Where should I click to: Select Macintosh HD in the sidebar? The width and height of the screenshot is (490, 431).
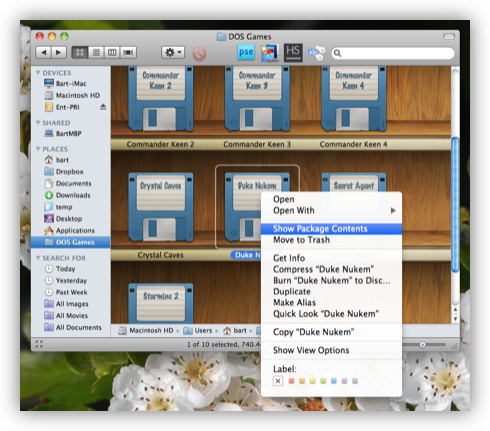pos(78,95)
